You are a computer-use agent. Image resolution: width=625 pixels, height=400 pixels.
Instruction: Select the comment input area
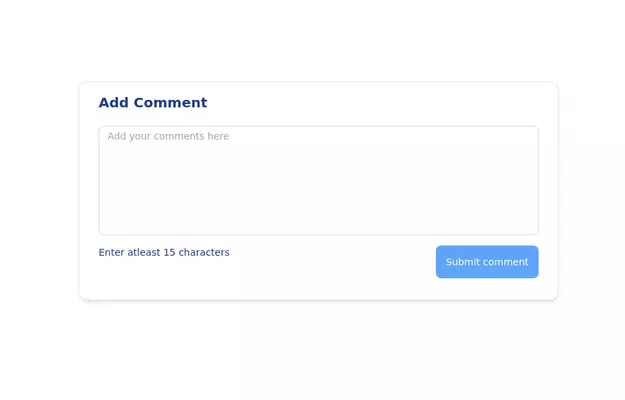tap(318, 180)
